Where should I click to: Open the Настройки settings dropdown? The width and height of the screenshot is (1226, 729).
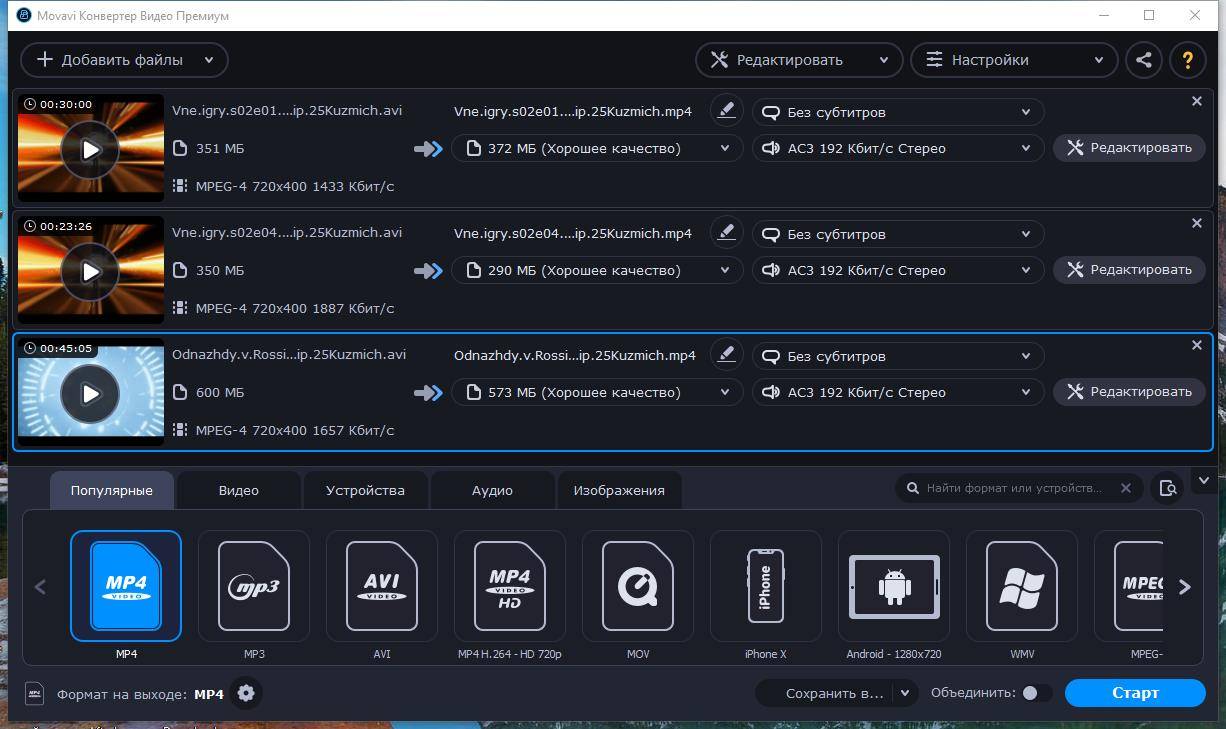coord(1016,60)
